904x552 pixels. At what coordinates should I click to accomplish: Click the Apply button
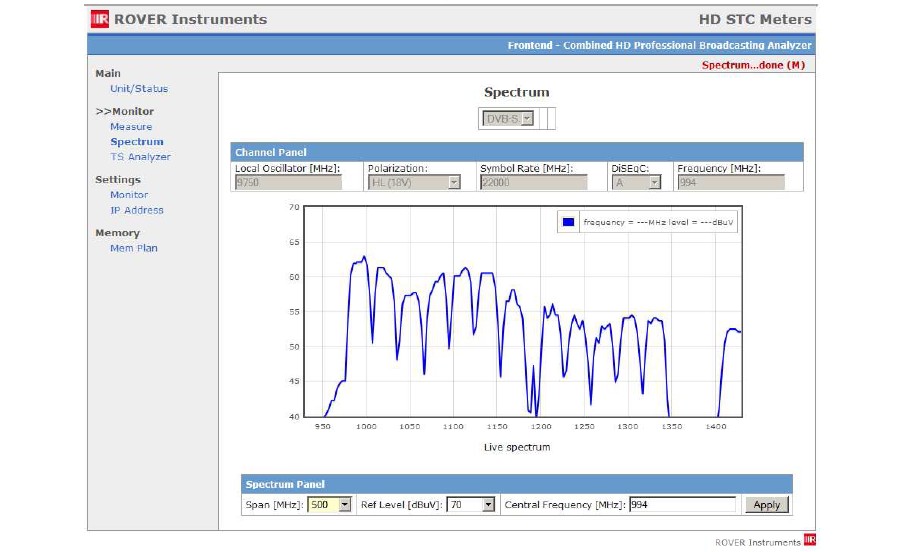[766, 505]
